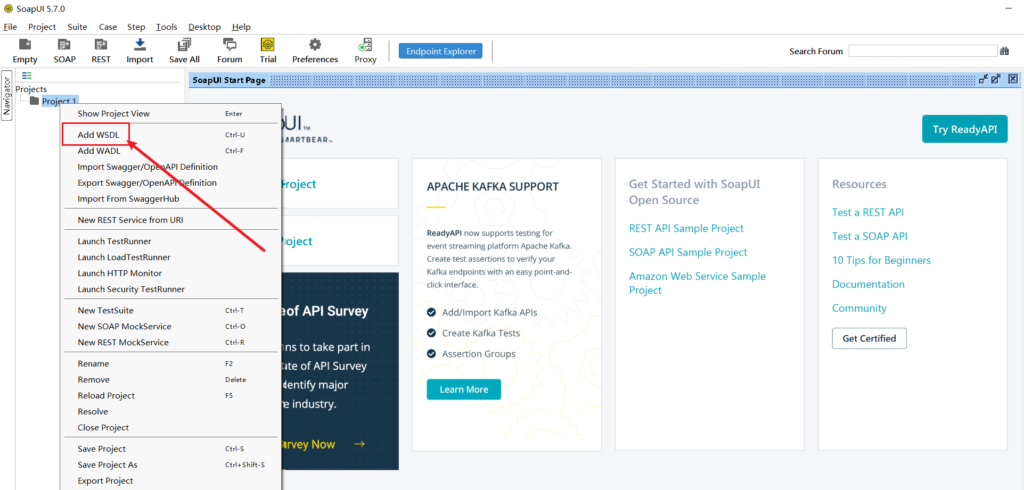Open 10 Tips for Beginners link
The height and width of the screenshot is (490, 1024).
click(882, 260)
